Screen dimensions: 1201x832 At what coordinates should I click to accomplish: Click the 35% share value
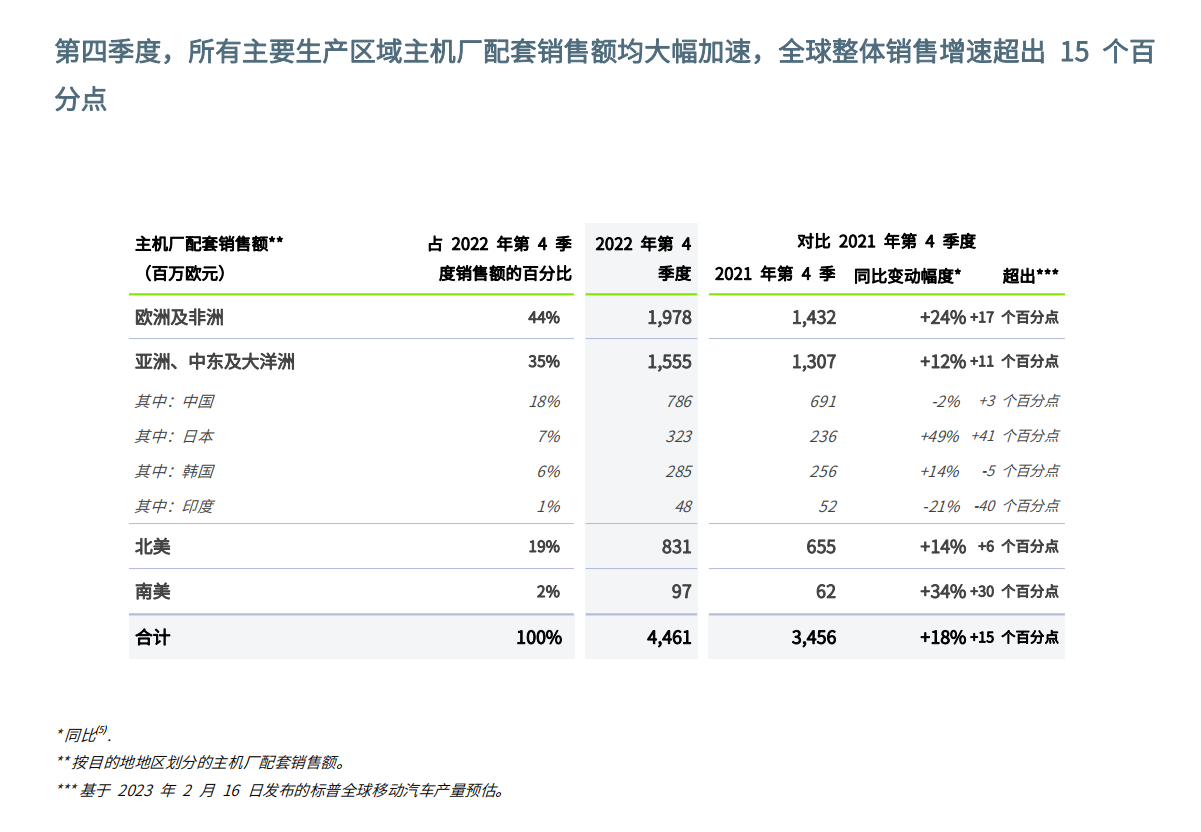544,362
